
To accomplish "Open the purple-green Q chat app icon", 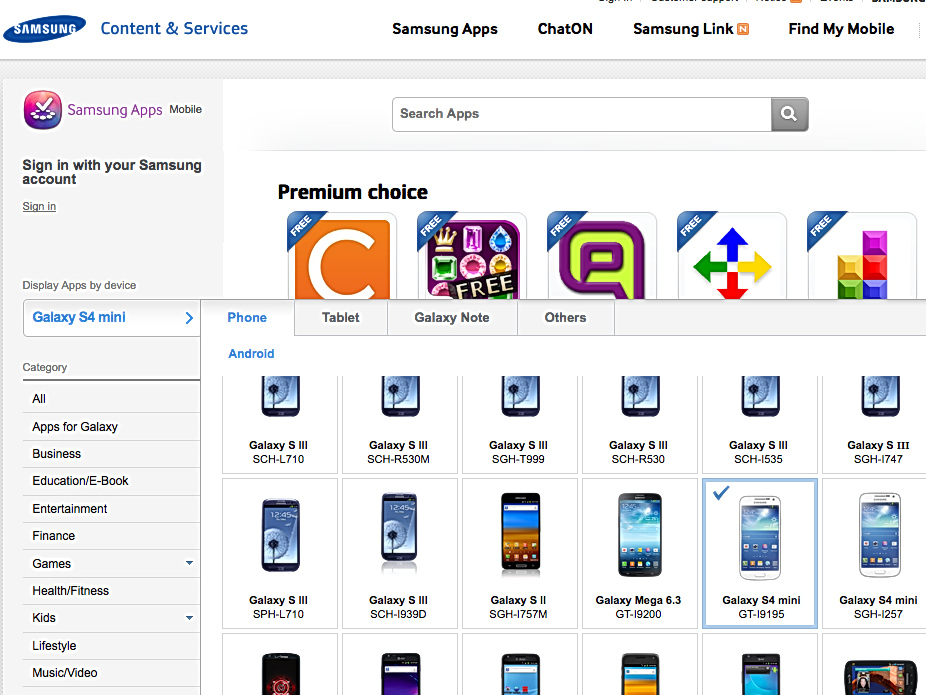I will (x=602, y=257).
